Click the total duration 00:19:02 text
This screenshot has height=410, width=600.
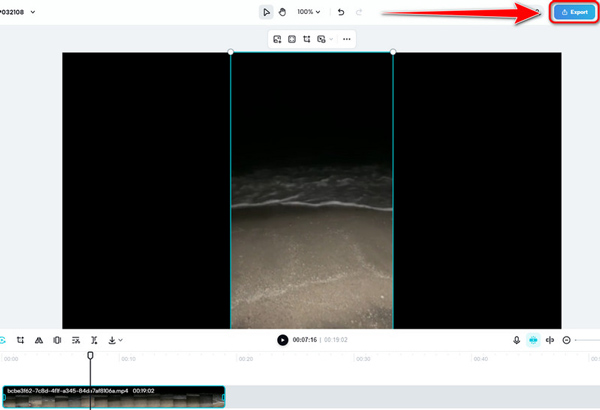coord(336,340)
